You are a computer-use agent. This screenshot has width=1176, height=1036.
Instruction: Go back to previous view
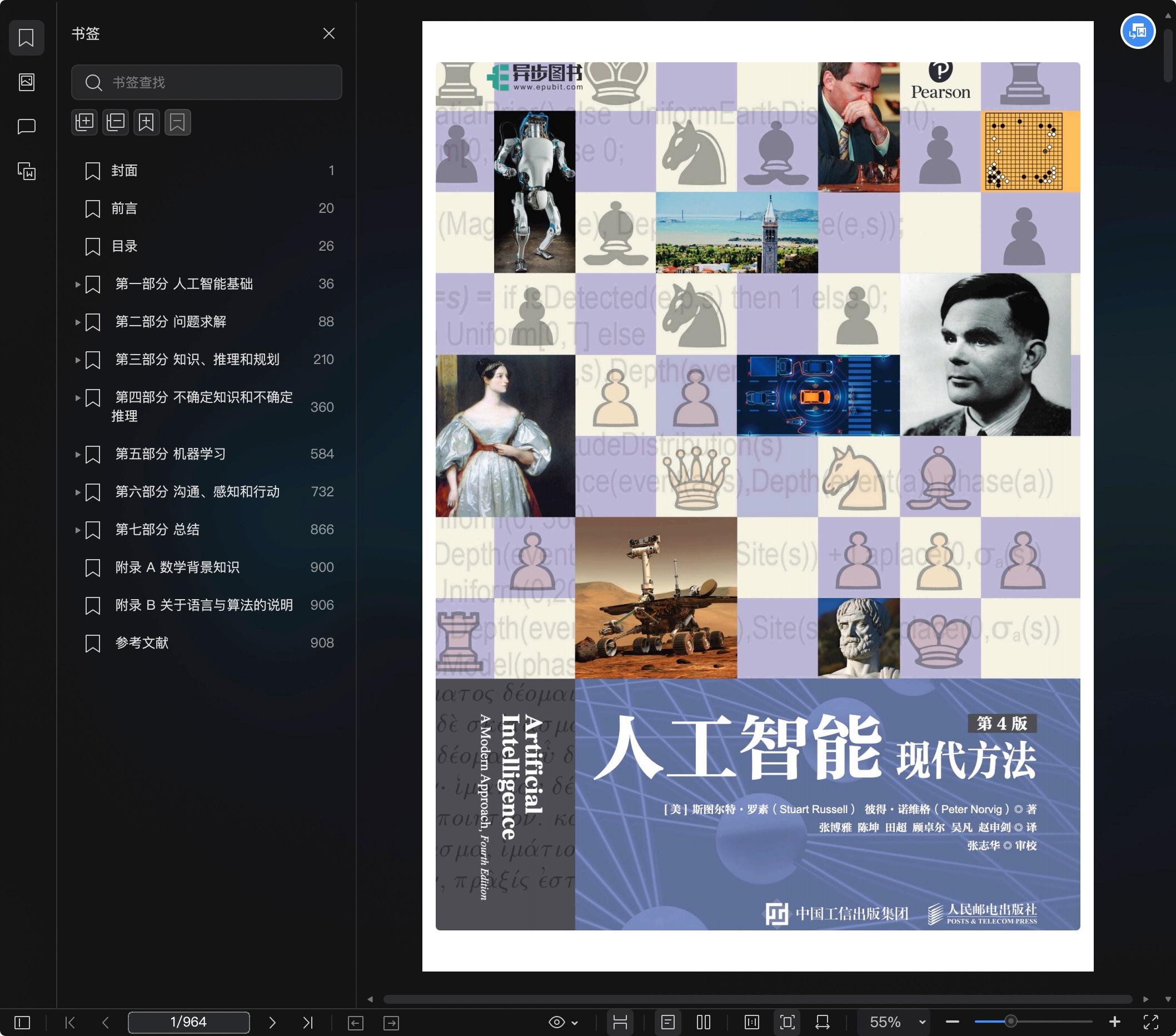[356, 1023]
